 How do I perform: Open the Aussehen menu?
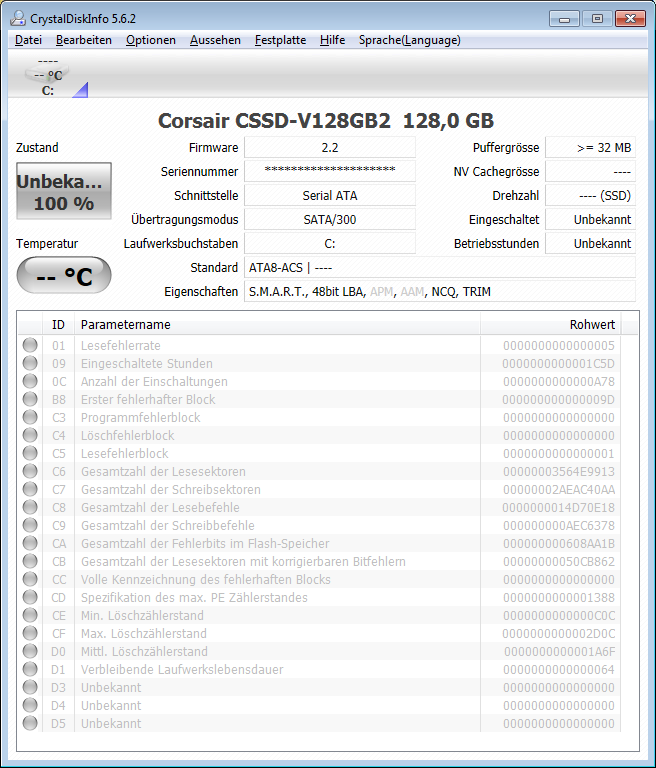[215, 40]
